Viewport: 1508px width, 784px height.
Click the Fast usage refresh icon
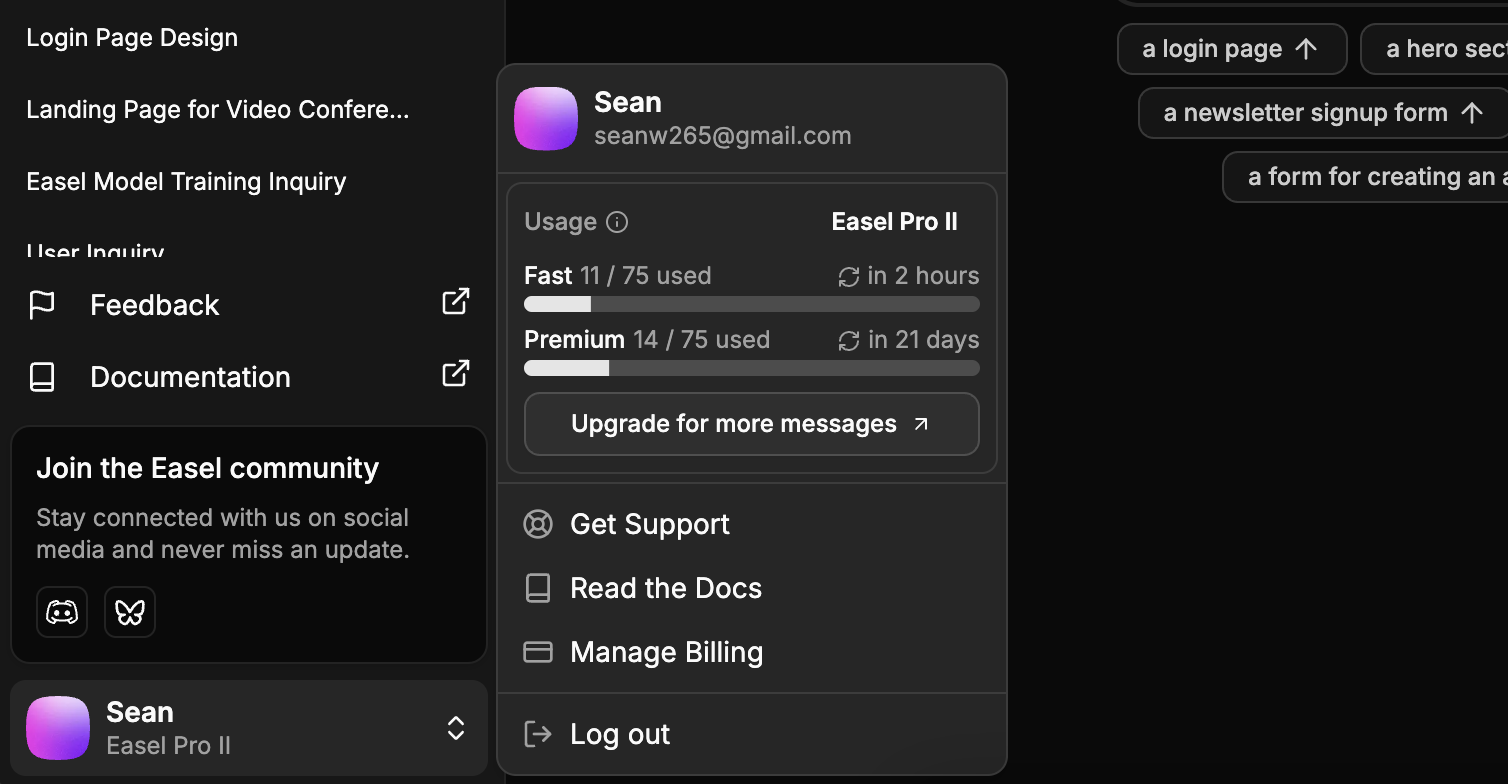[849, 275]
